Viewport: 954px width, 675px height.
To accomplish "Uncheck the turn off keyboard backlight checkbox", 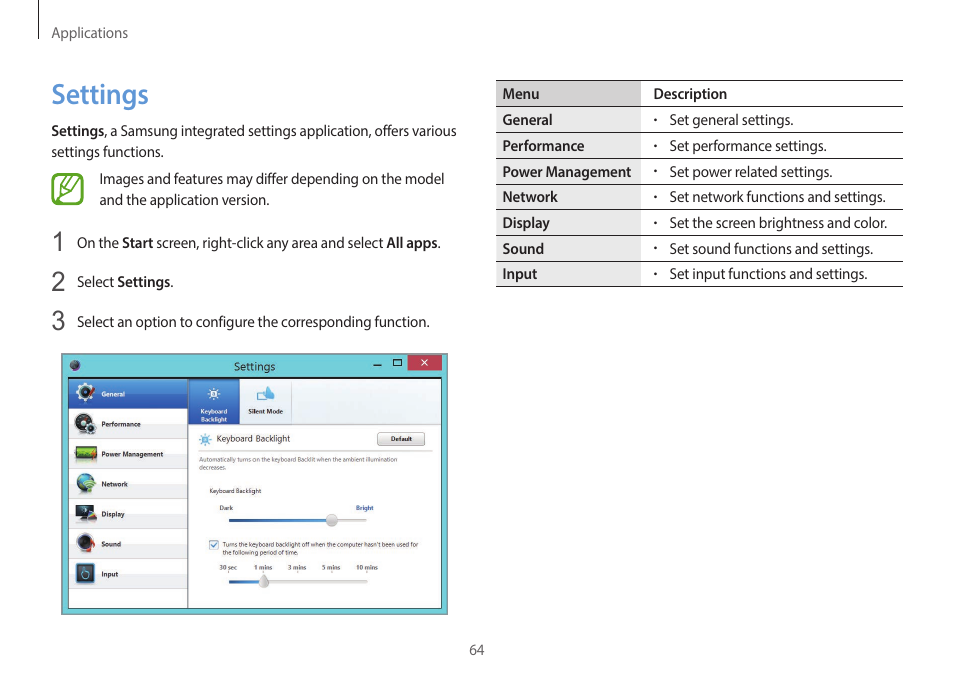I will coord(214,545).
